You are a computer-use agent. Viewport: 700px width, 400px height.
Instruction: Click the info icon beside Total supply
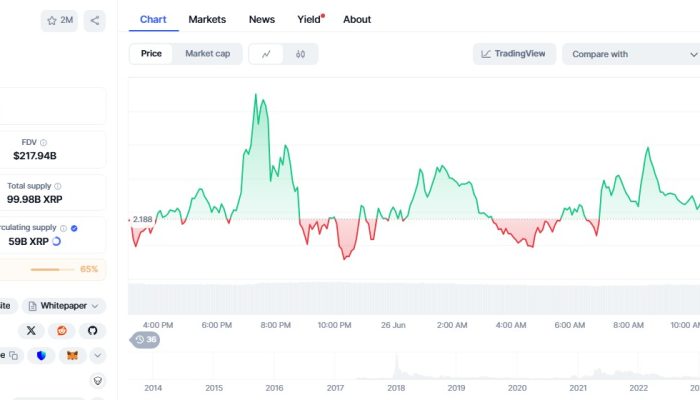coord(57,186)
